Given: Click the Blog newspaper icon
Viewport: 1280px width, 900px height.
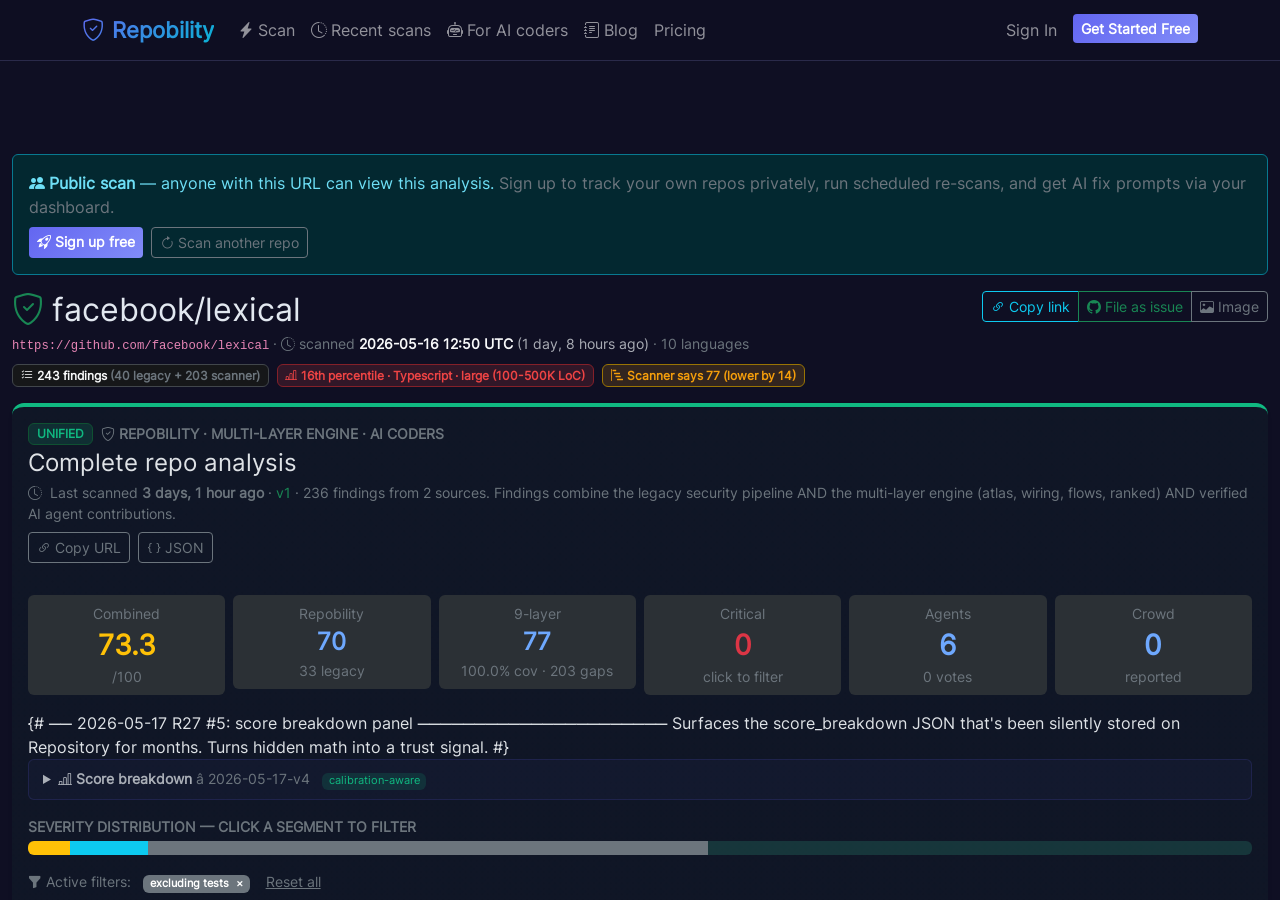Looking at the screenshot, I should point(592,30).
